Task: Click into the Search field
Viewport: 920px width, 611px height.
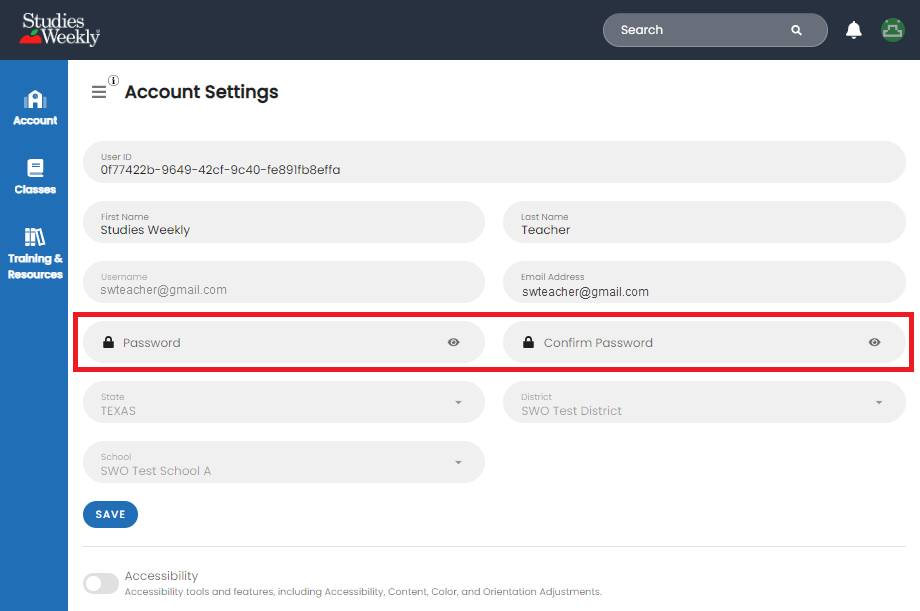Action: point(704,30)
